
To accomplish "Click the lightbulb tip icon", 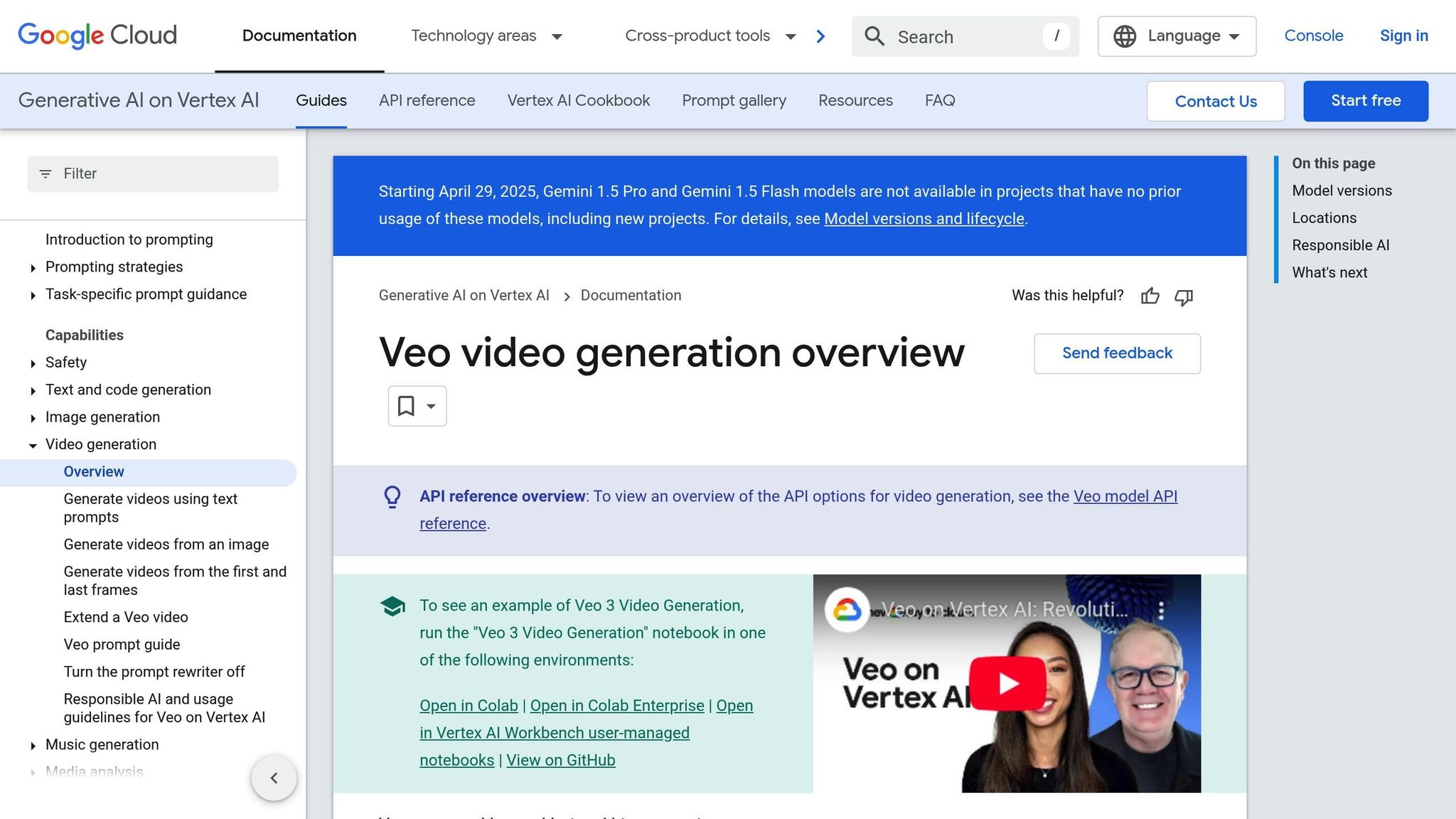I will tap(392, 497).
